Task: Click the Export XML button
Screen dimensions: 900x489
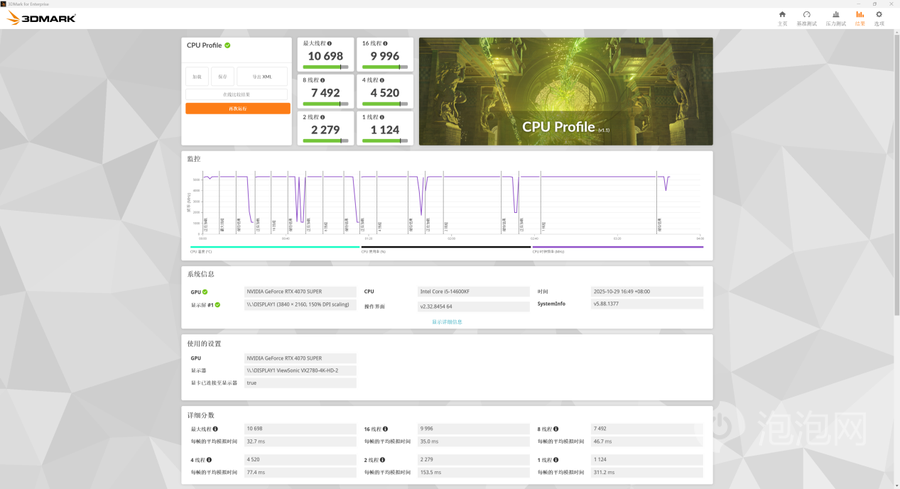Action: pos(262,76)
